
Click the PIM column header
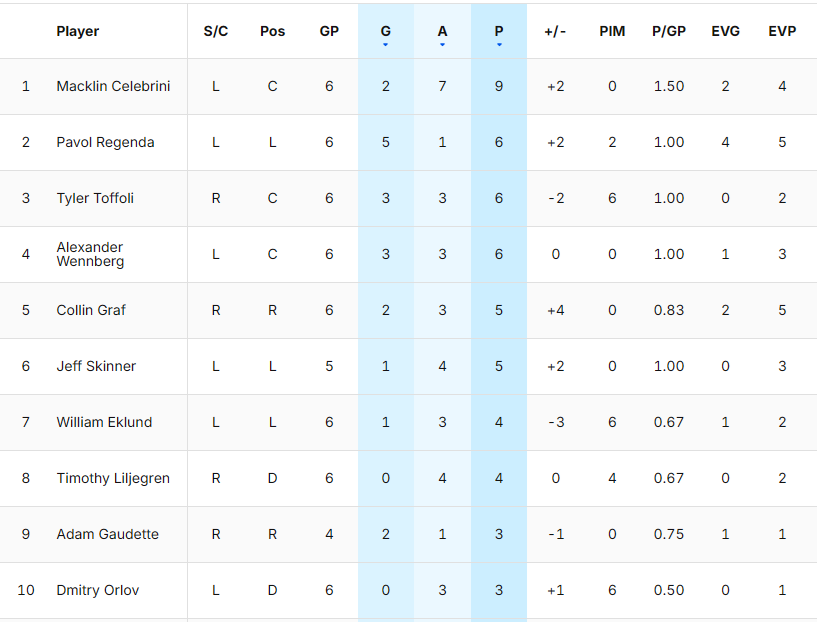(x=612, y=31)
